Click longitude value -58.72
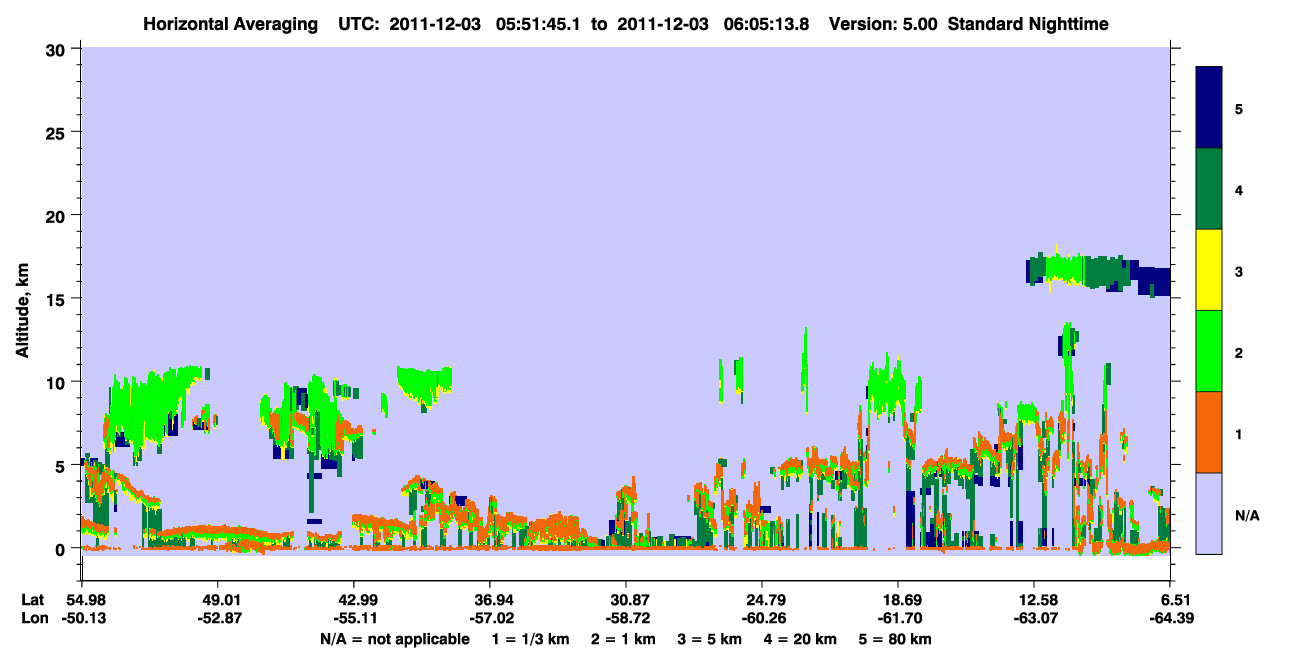The image size is (1300, 667). [626, 618]
